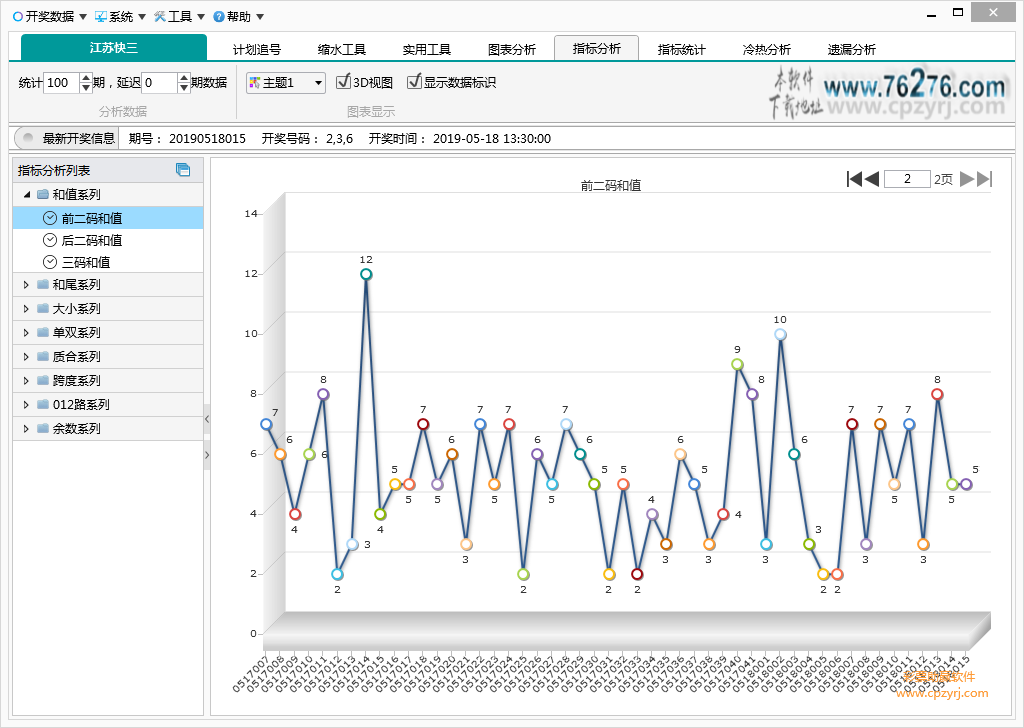This screenshot has width=1024, height=728.
Task: Click the 和值系列 folder icon
Action: [43, 194]
